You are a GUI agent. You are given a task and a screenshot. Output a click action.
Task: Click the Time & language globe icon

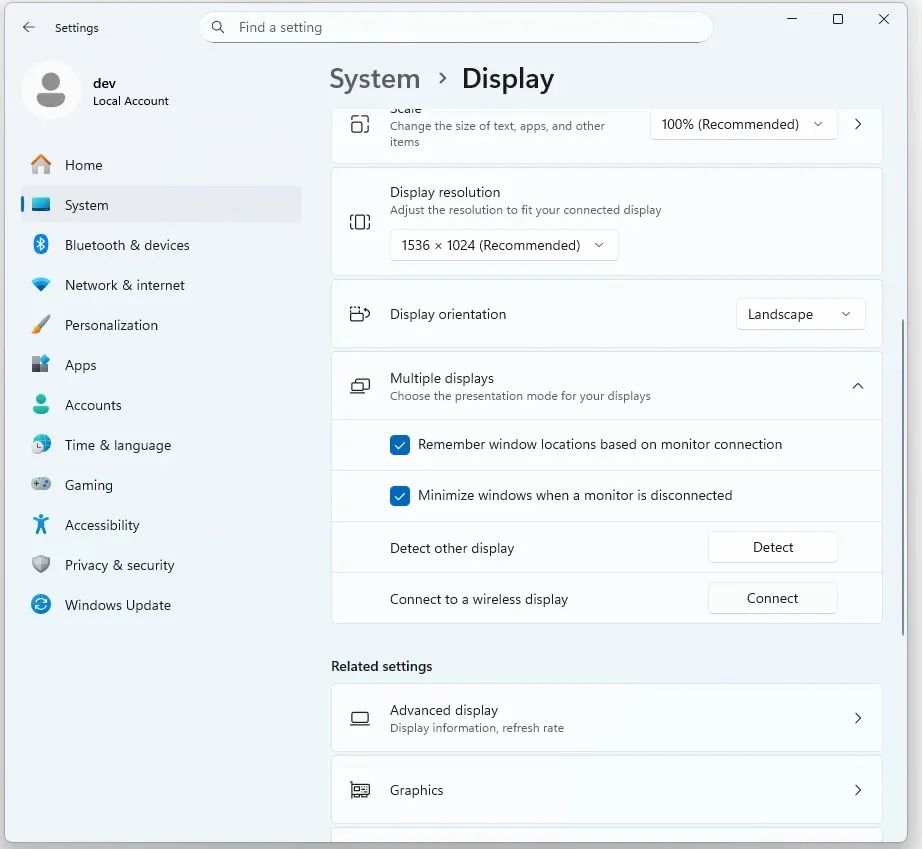click(41, 444)
